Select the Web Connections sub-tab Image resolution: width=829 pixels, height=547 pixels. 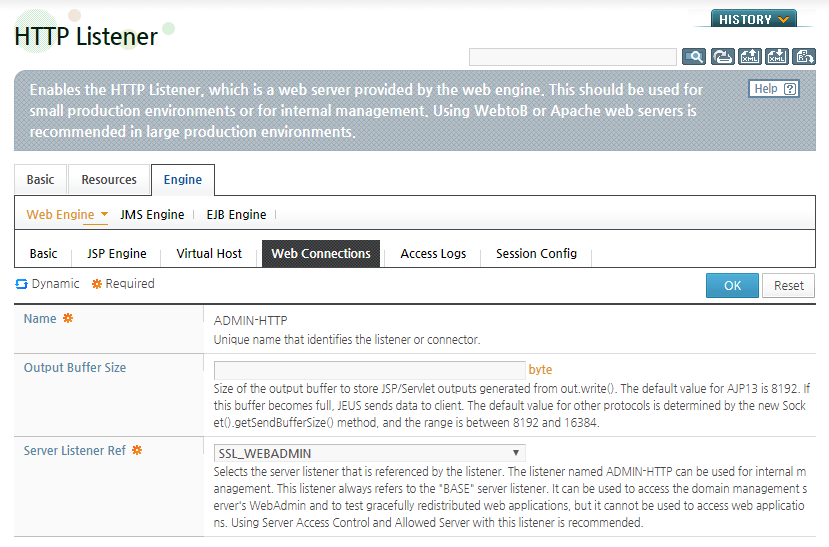(x=321, y=254)
